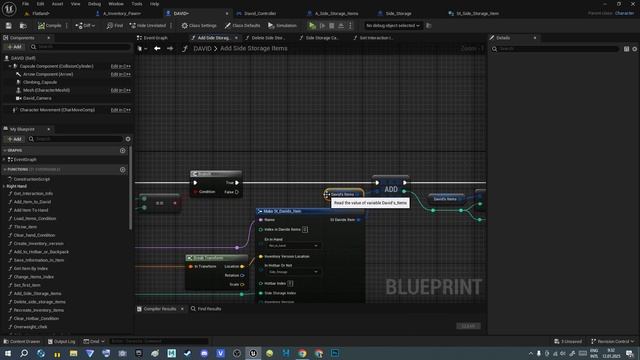Open My Blueprint settings gear

click(128, 139)
